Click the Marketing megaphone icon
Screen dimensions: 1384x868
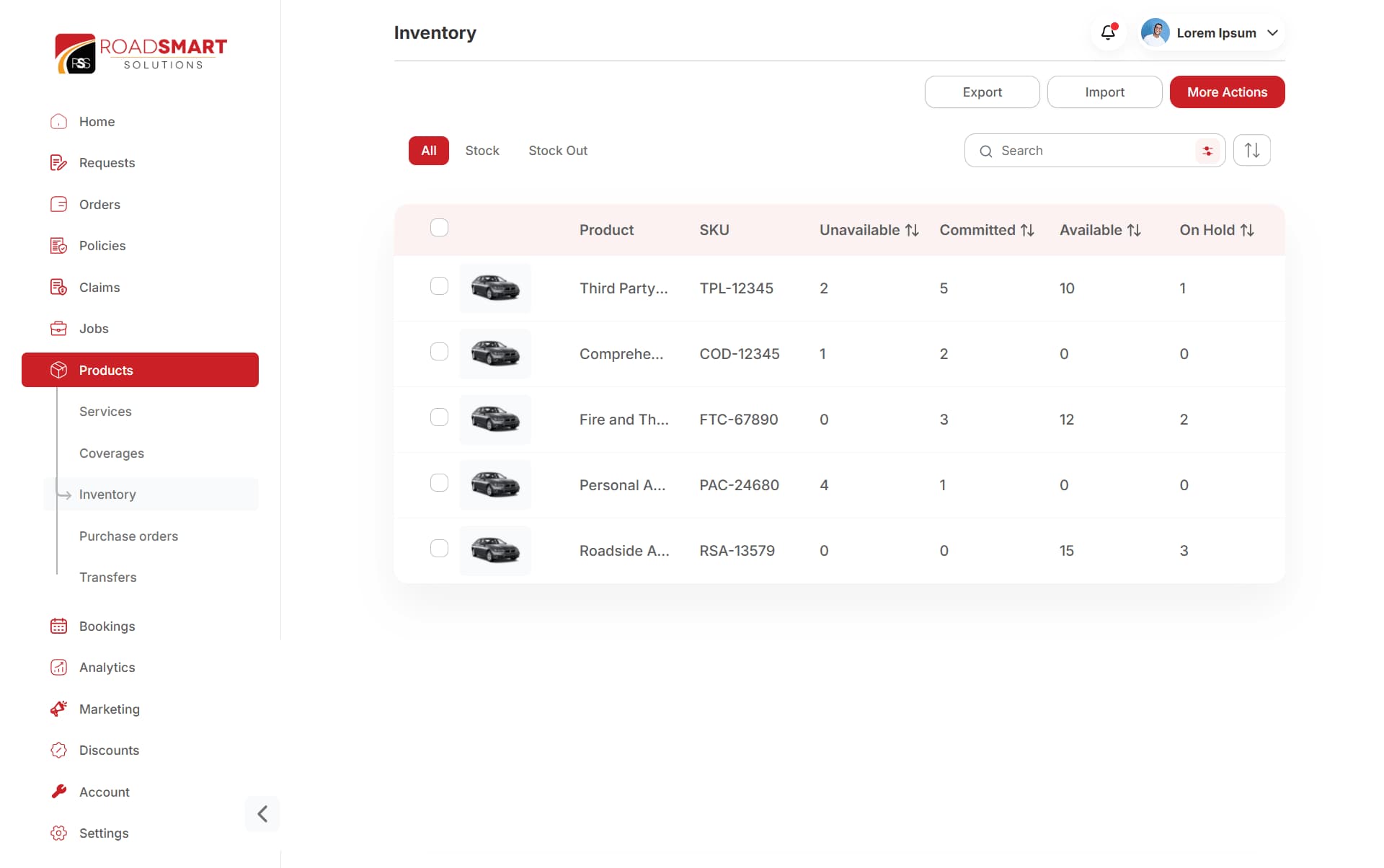58,709
